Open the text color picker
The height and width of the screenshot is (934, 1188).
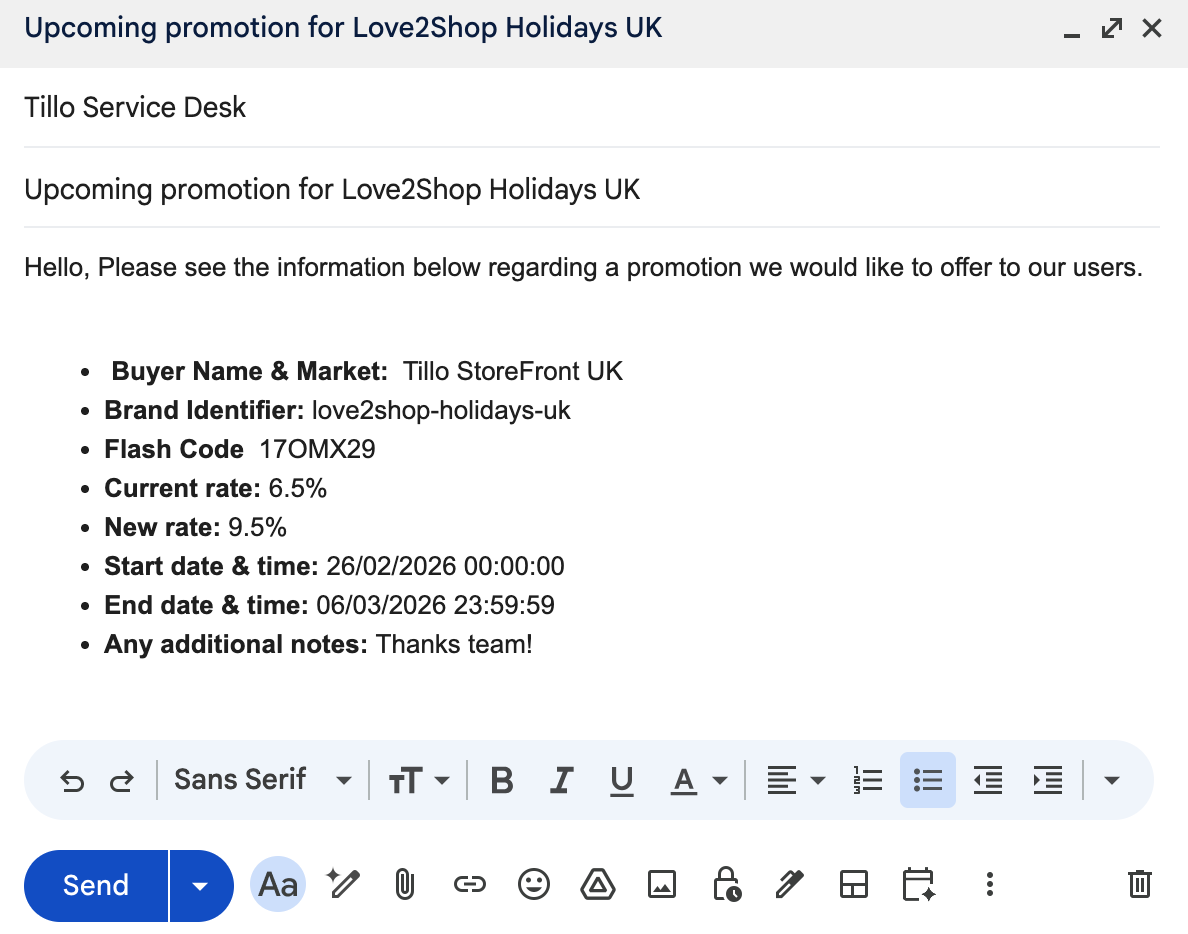tap(697, 780)
